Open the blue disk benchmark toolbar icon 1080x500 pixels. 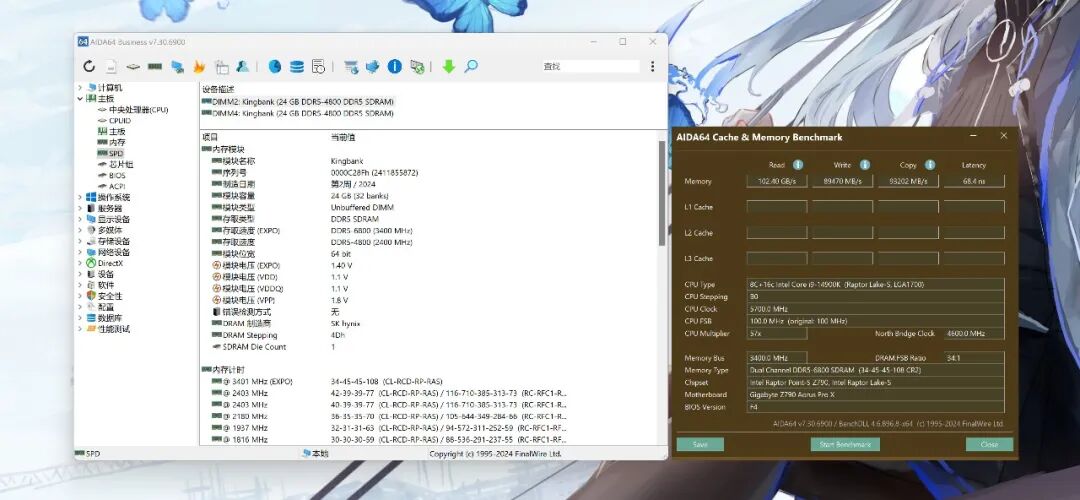(x=275, y=67)
